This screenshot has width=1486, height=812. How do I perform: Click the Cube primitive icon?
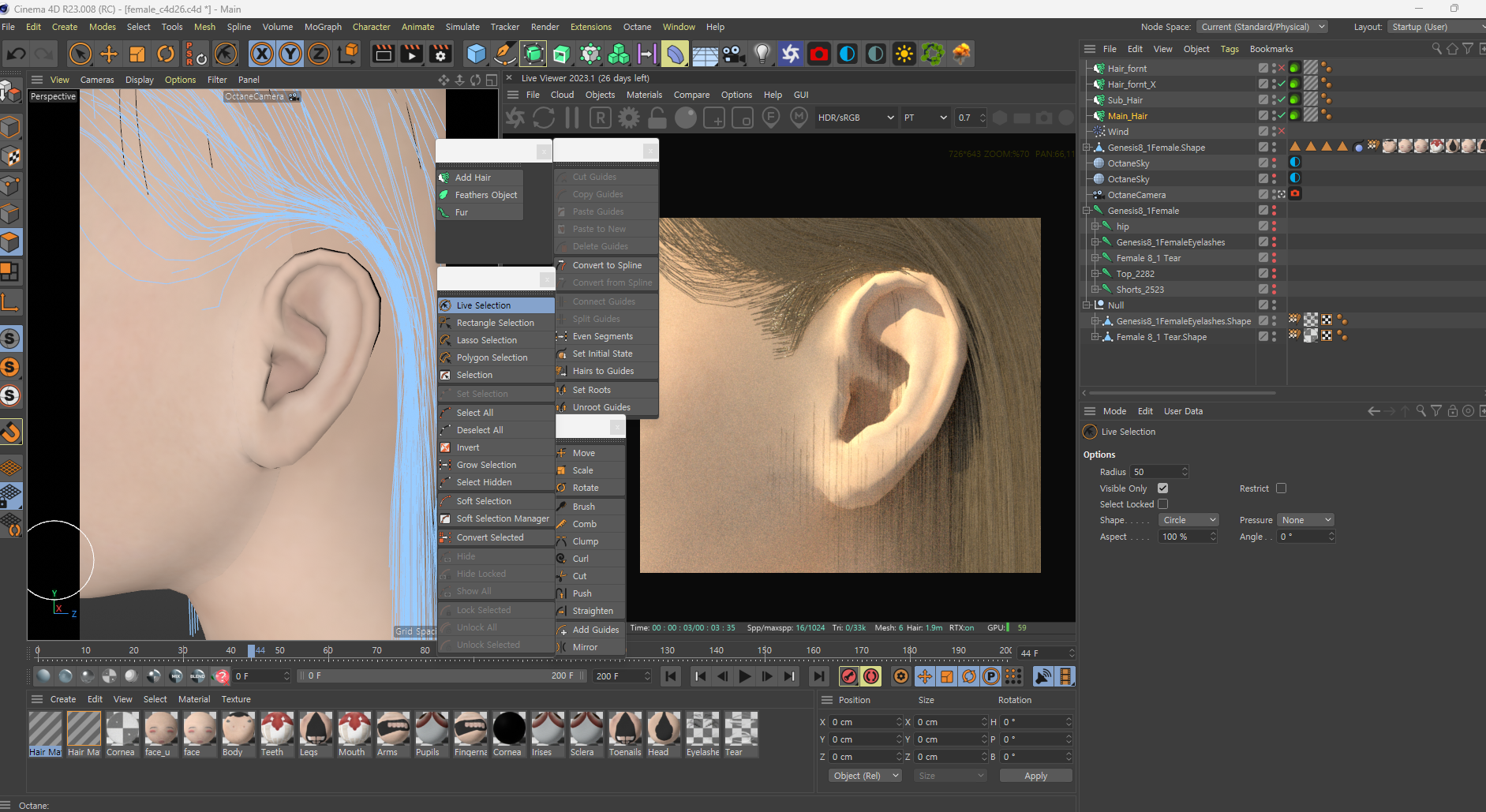tap(476, 54)
